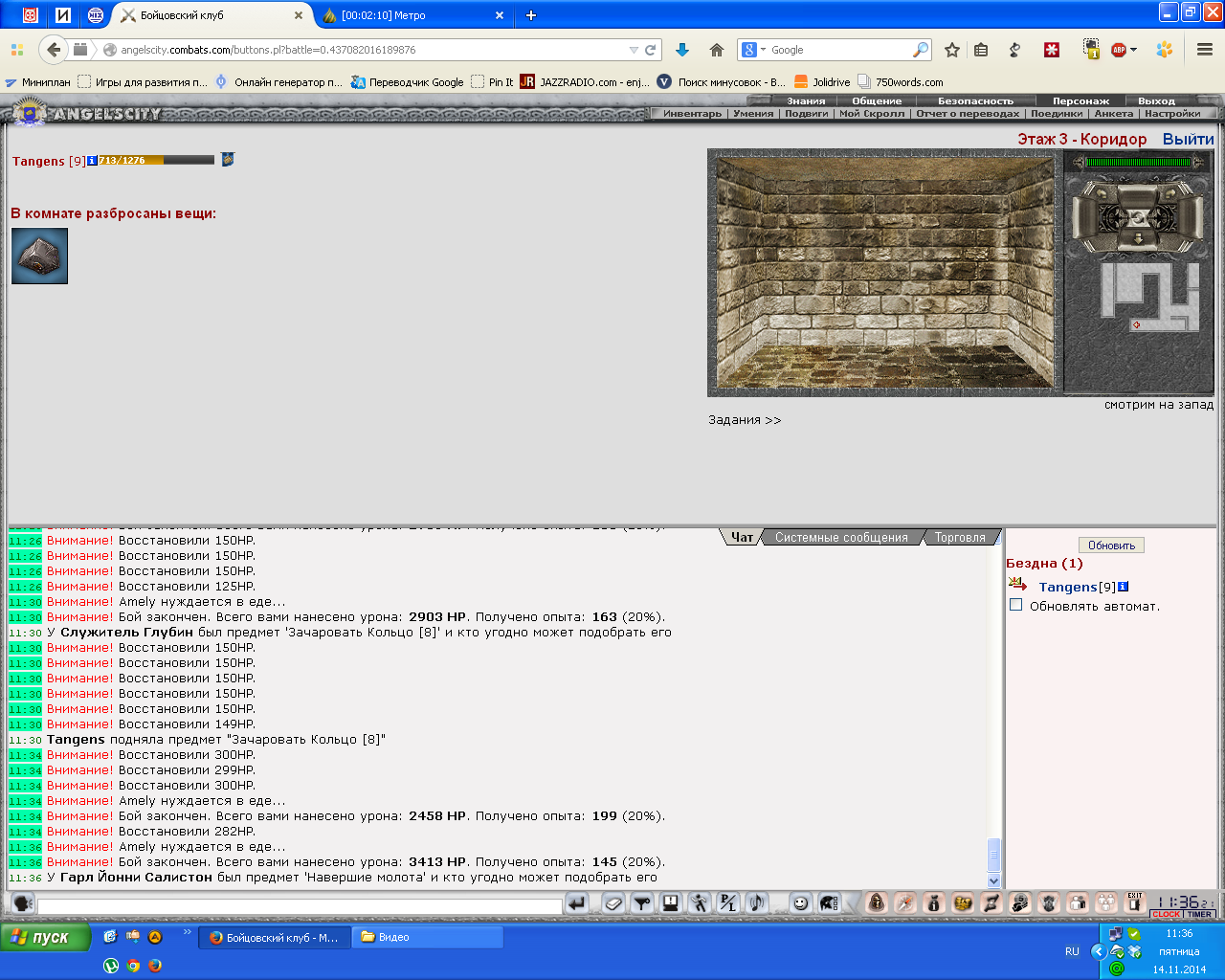Screen dimensions: 1225x980
Task: Click the dungeon minimap
Action: point(1149,298)
